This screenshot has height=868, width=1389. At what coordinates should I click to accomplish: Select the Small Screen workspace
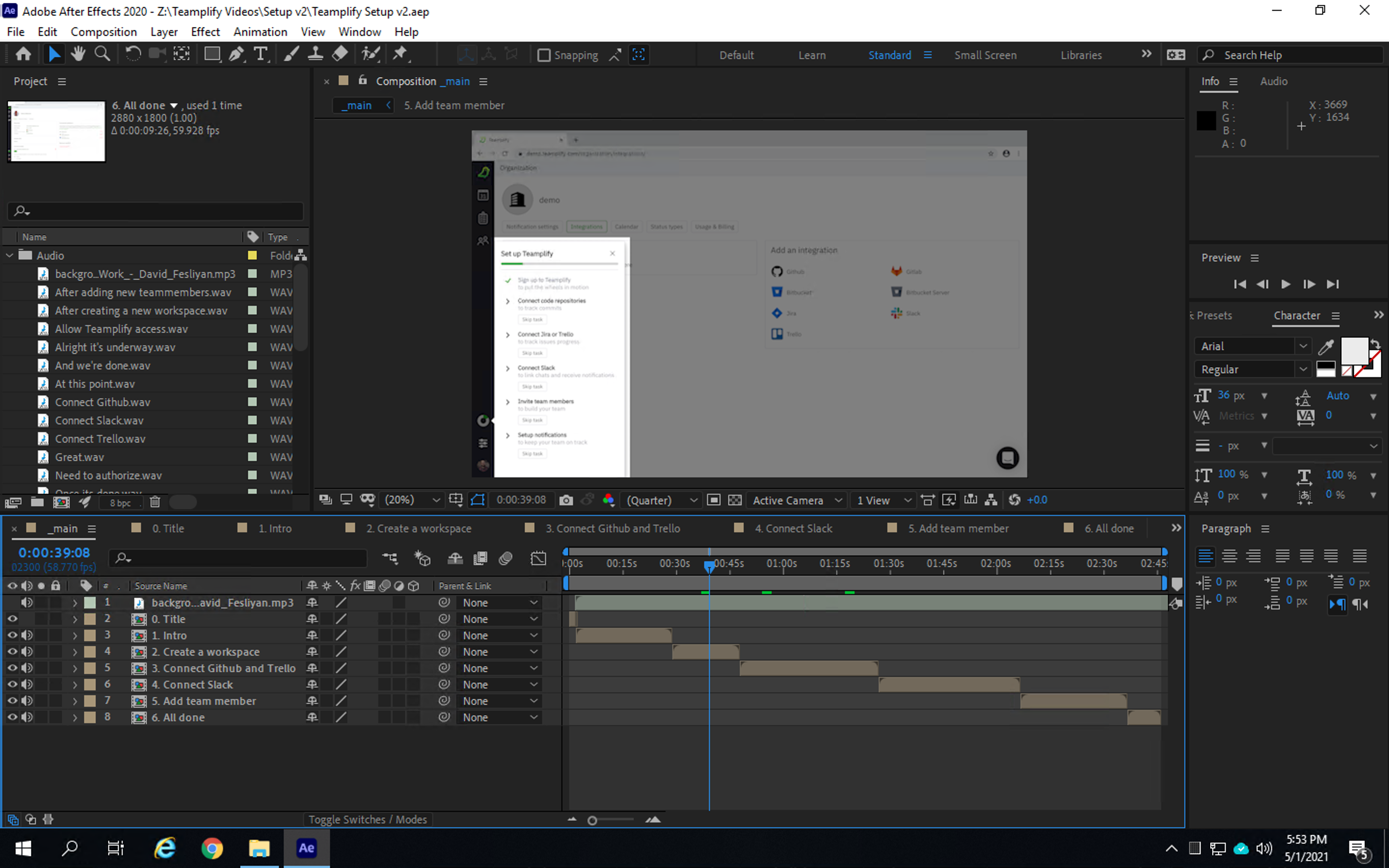(985, 55)
